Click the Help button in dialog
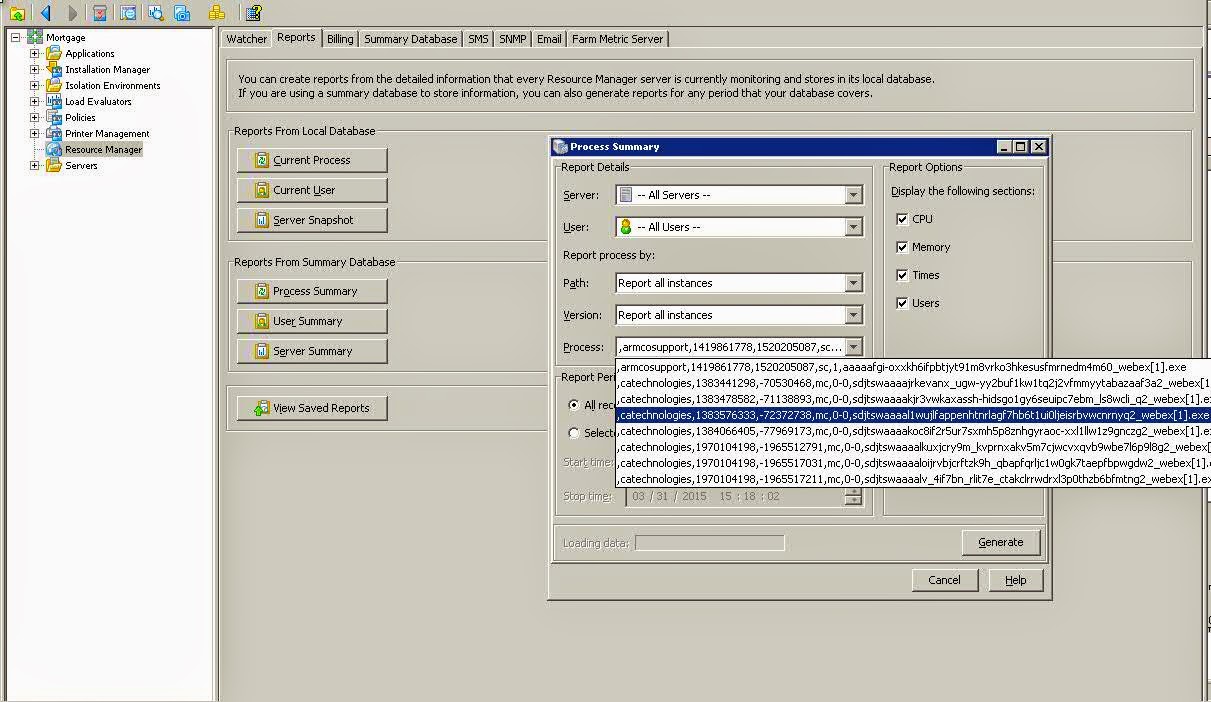This screenshot has width=1211, height=702. [x=1015, y=580]
